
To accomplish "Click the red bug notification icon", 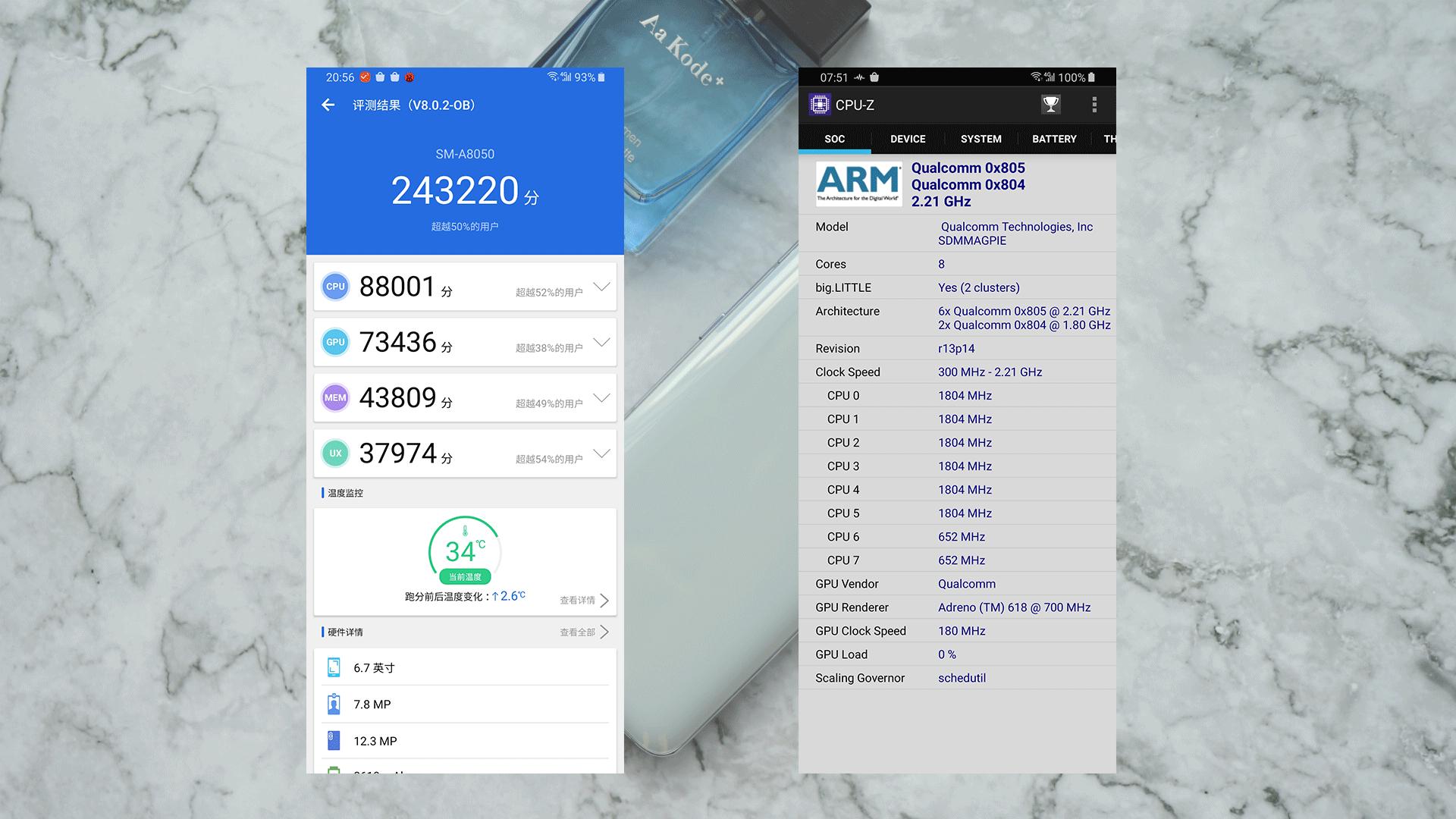I will tap(409, 77).
